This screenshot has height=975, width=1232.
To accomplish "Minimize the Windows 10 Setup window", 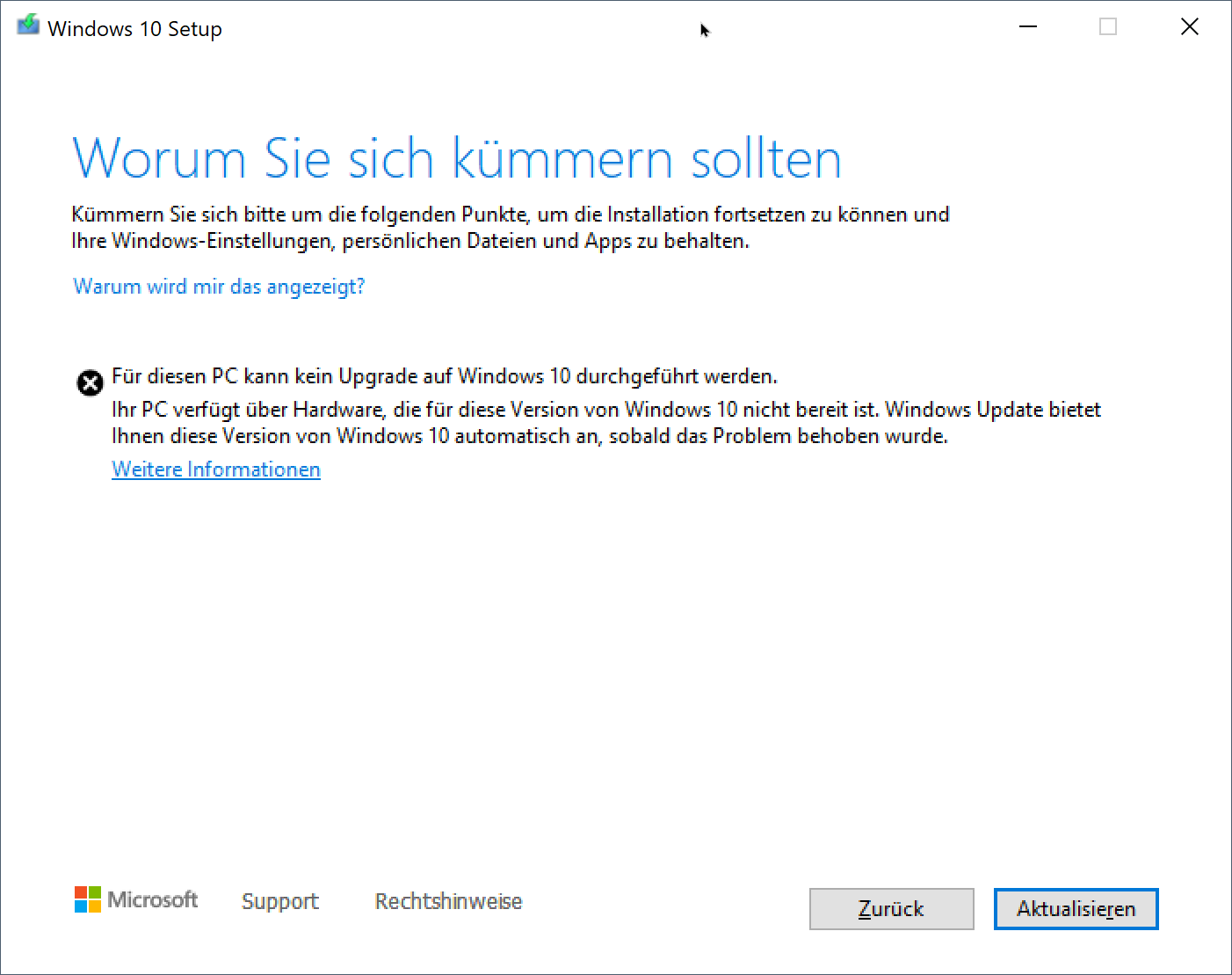I will click(1027, 26).
